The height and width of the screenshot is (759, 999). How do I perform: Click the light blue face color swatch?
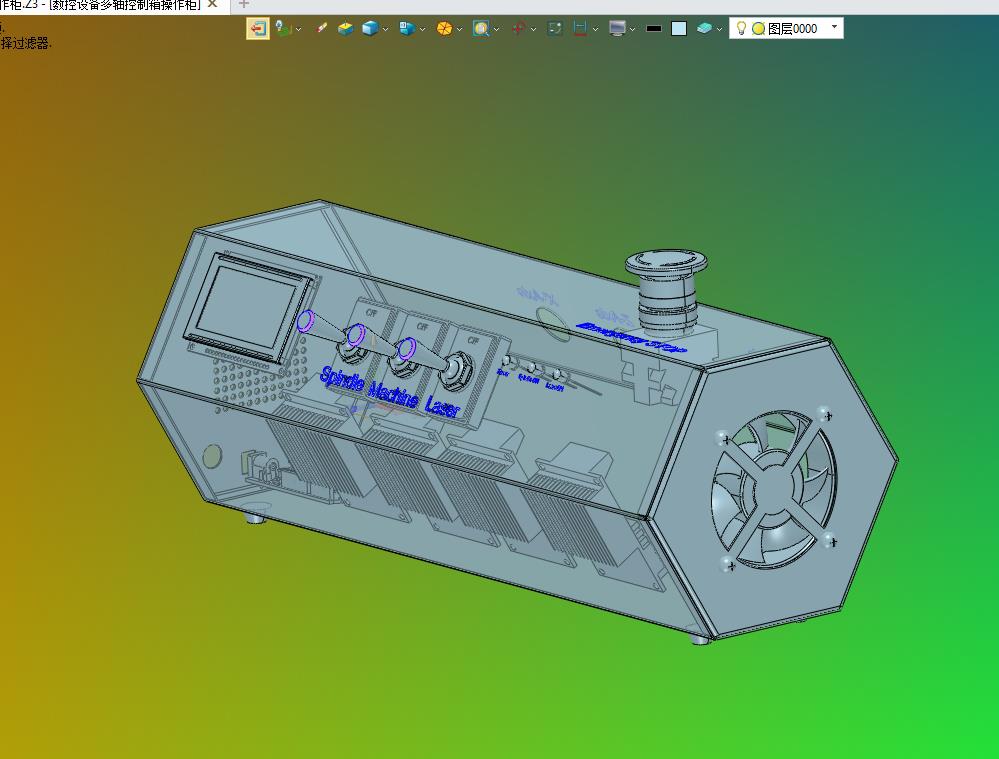click(679, 29)
